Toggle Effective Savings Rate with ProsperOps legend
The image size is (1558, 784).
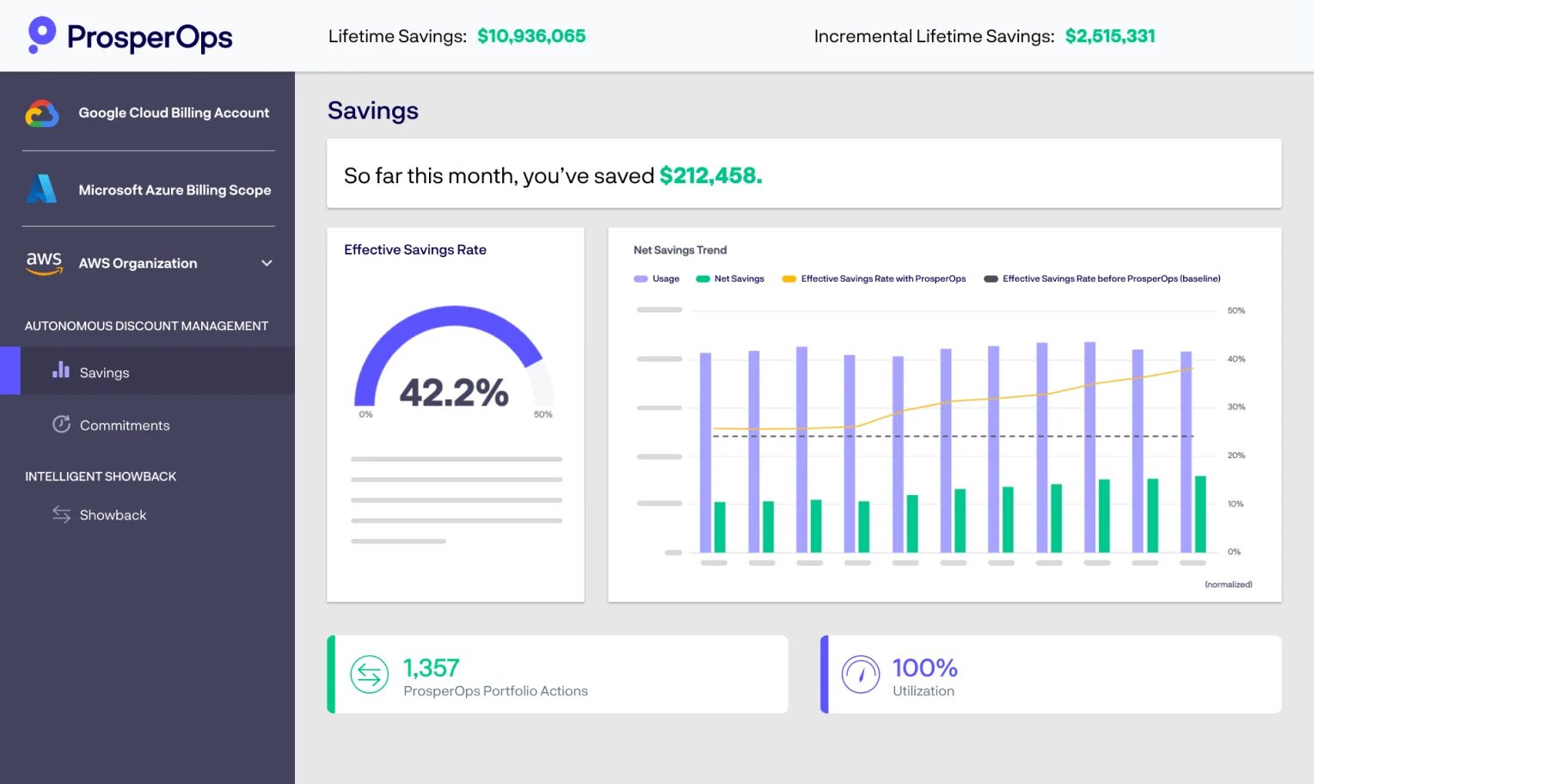pos(874,279)
